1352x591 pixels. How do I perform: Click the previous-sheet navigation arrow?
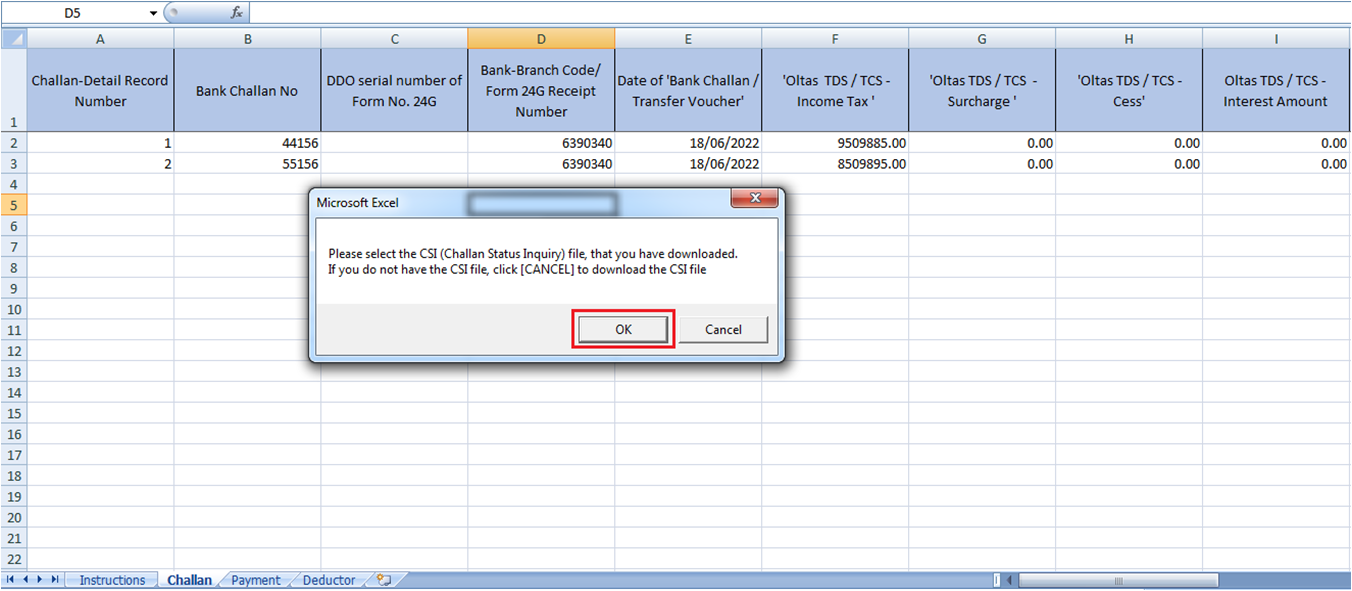pos(25,579)
